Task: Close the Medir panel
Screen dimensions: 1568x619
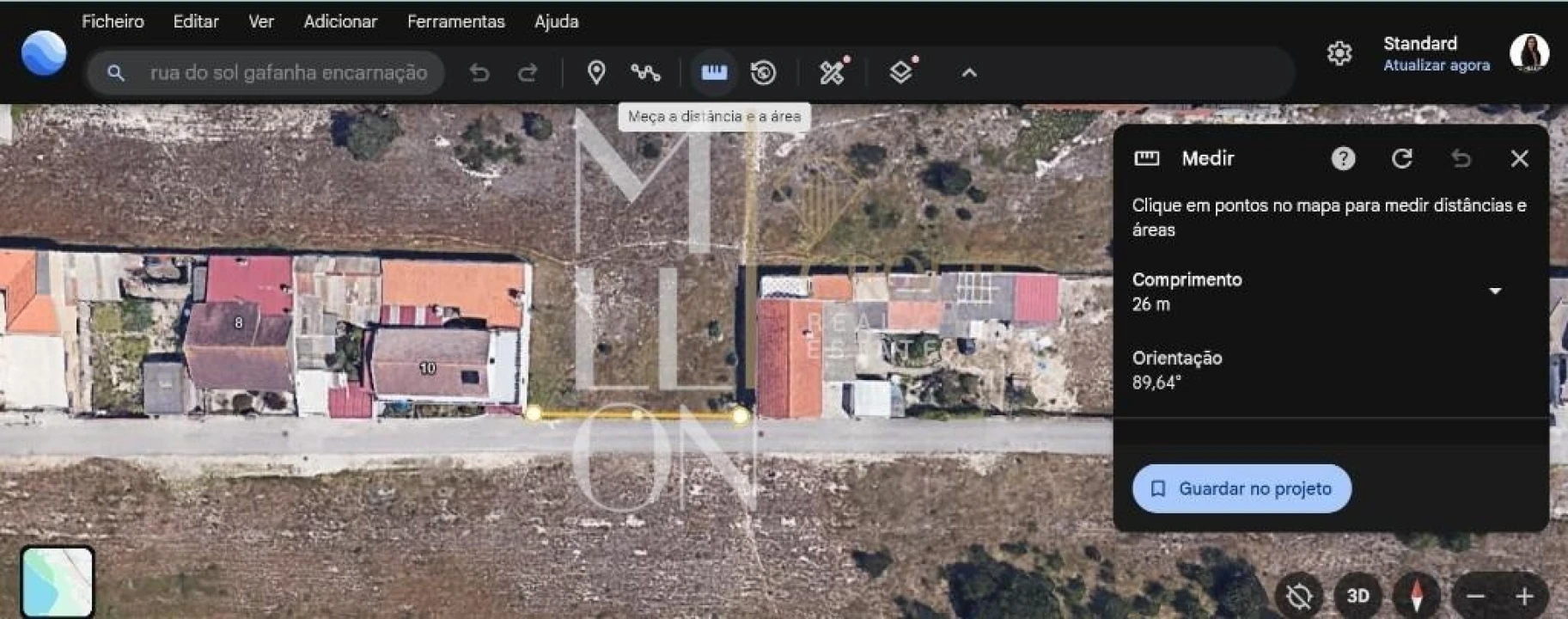Action: coord(1519,158)
